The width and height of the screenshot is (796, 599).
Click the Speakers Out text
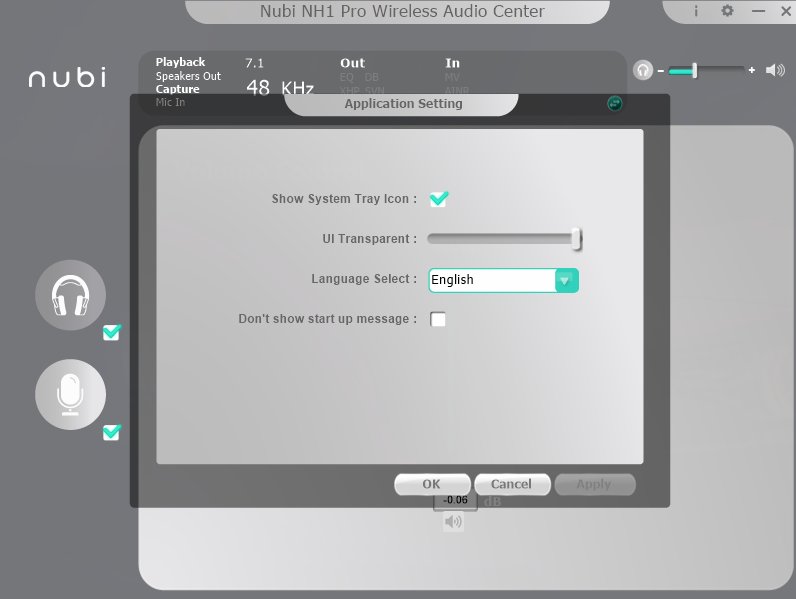tap(188, 76)
